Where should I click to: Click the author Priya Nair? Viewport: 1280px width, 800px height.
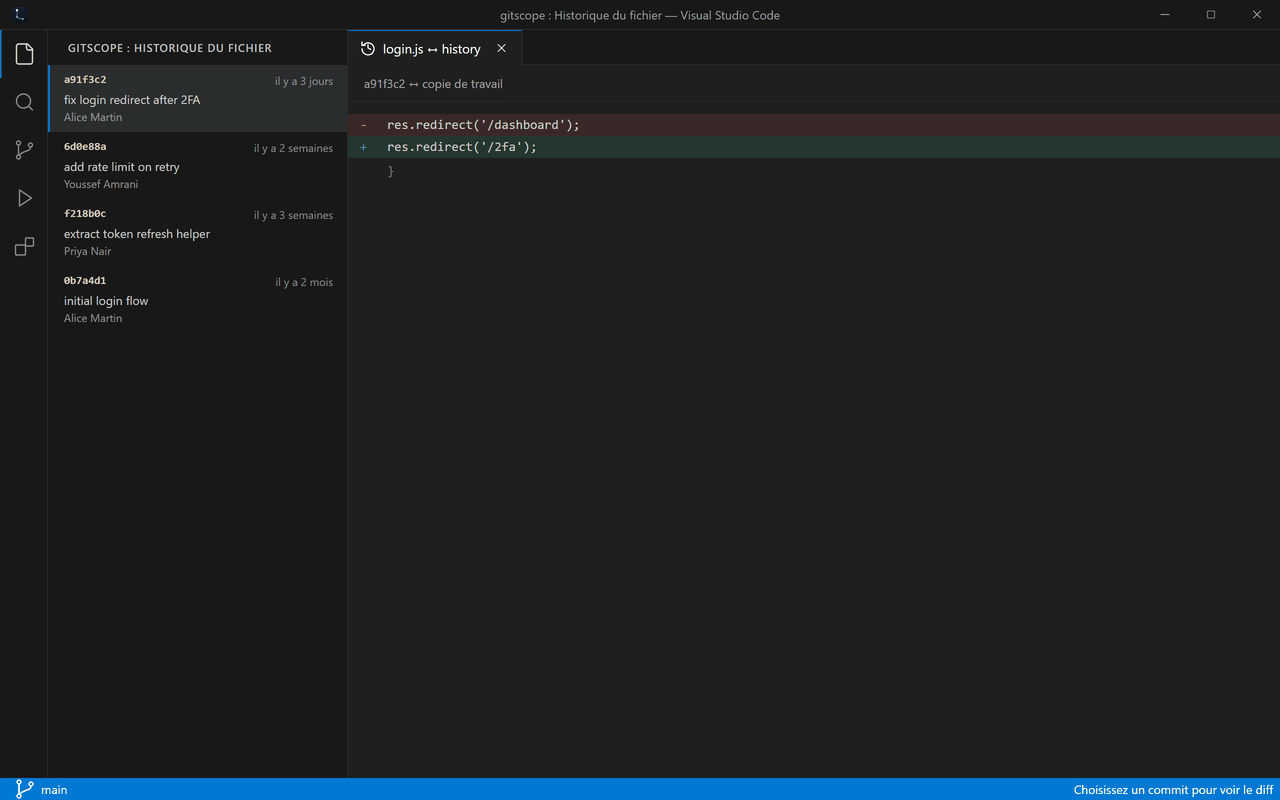pos(88,251)
